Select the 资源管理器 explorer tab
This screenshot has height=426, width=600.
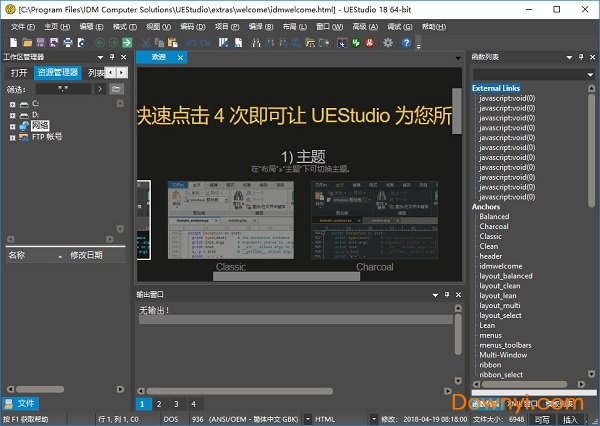(58, 73)
